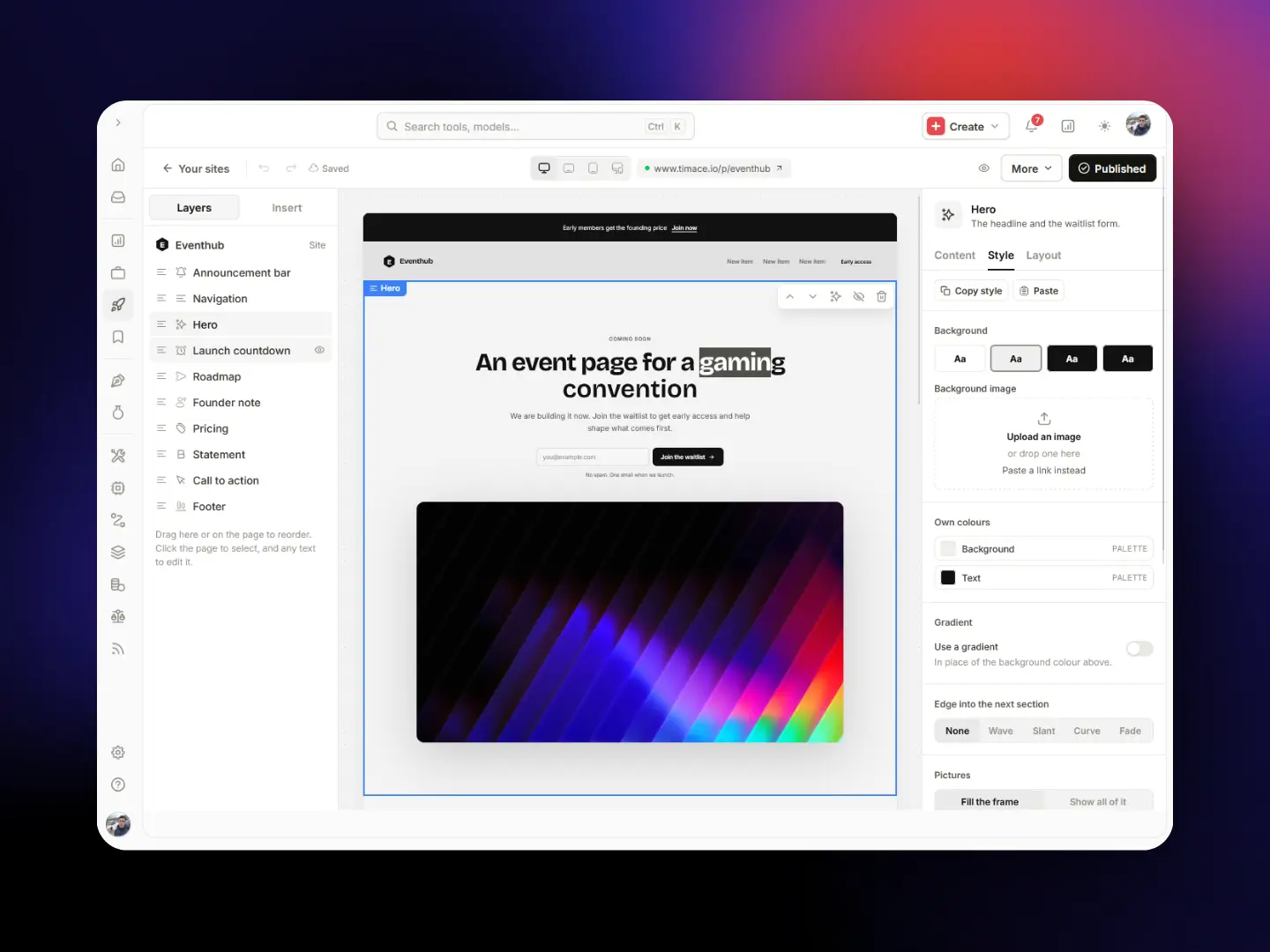Pick the first white Aa background preset
This screenshot has height=952, width=1270.
960,359
